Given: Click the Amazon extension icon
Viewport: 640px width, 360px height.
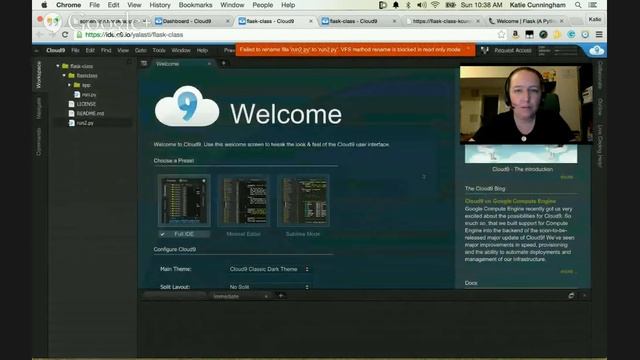Looking at the screenshot, I should (516, 35).
